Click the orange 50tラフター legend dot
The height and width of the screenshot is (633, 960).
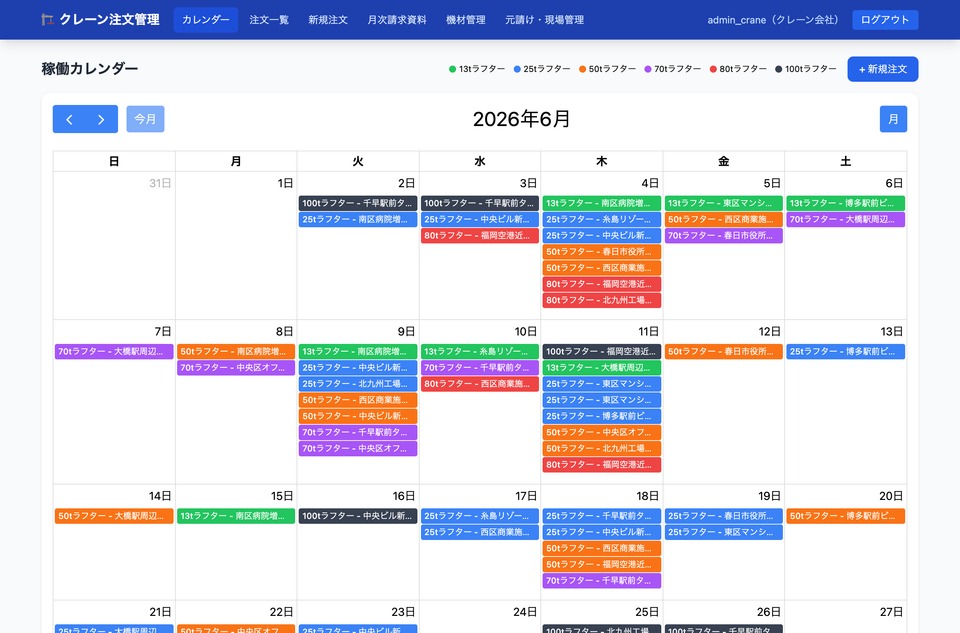click(x=583, y=69)
